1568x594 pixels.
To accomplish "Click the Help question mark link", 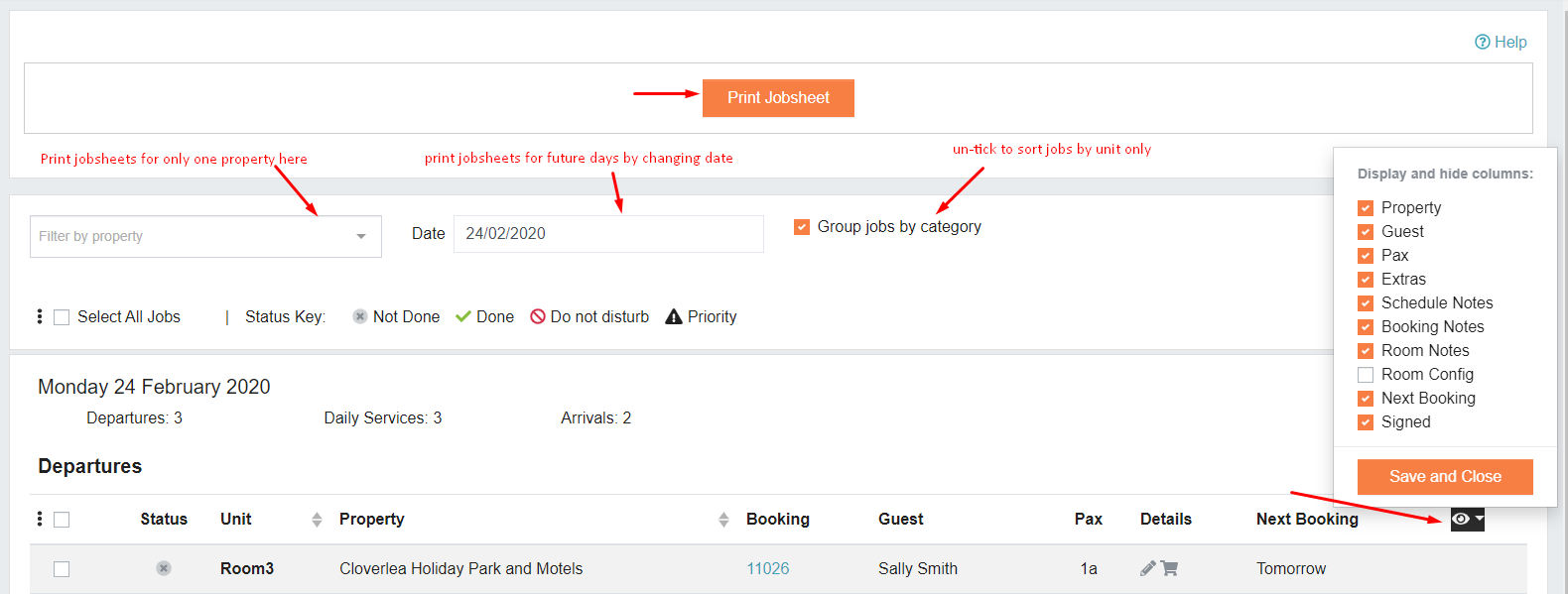I will 1501,42.
